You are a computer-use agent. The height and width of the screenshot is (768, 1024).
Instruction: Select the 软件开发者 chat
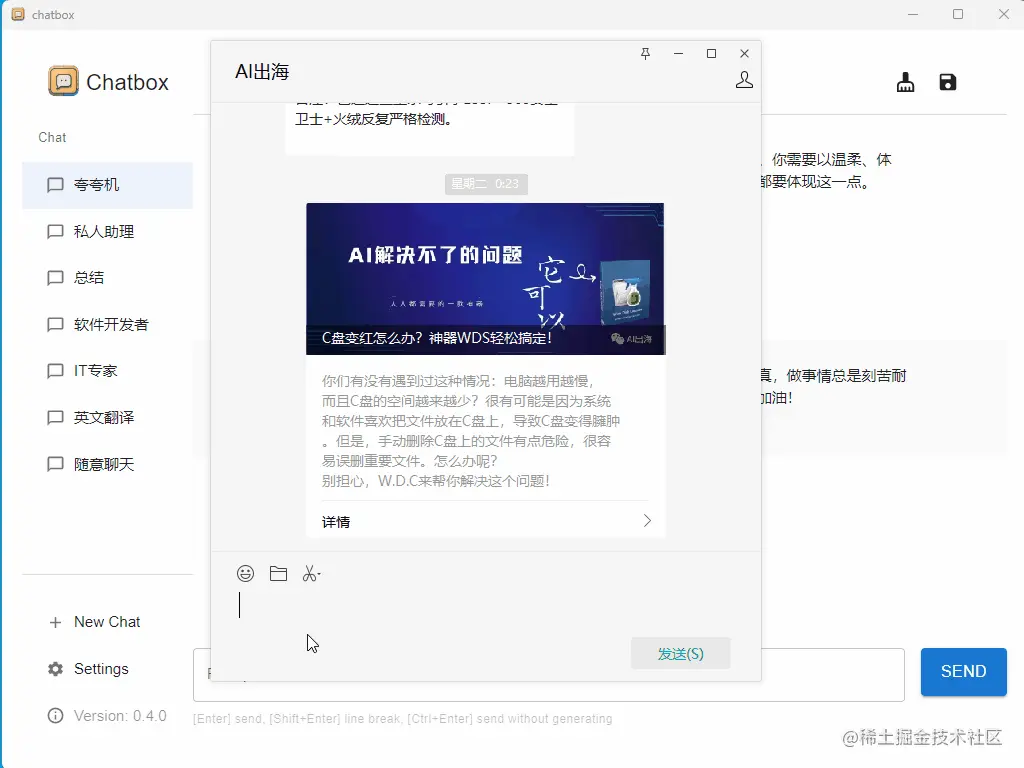[x=108, y=325]
